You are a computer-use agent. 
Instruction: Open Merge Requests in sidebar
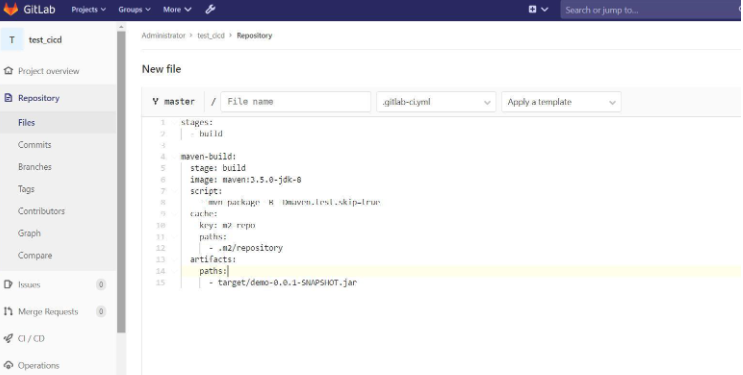[48, 311]
